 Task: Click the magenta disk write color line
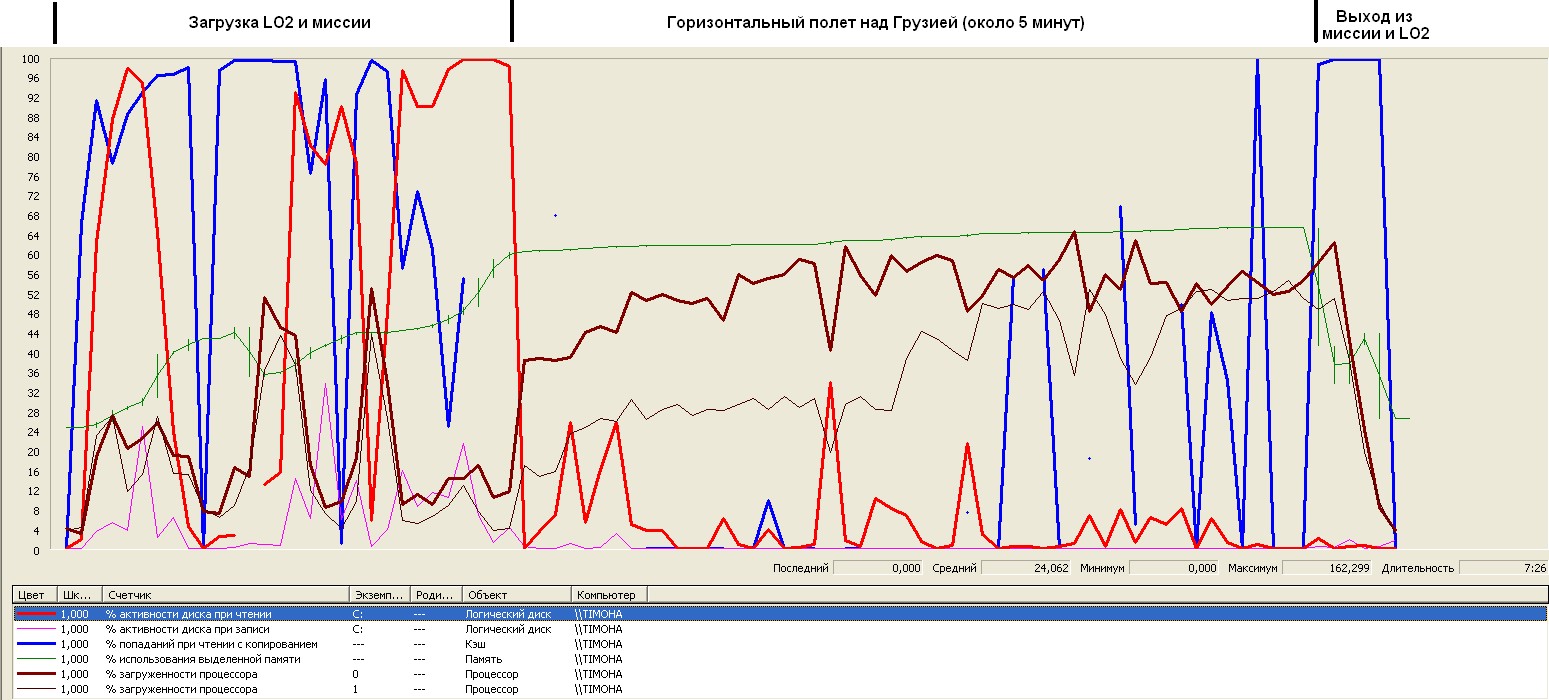(x=34, y=629)
